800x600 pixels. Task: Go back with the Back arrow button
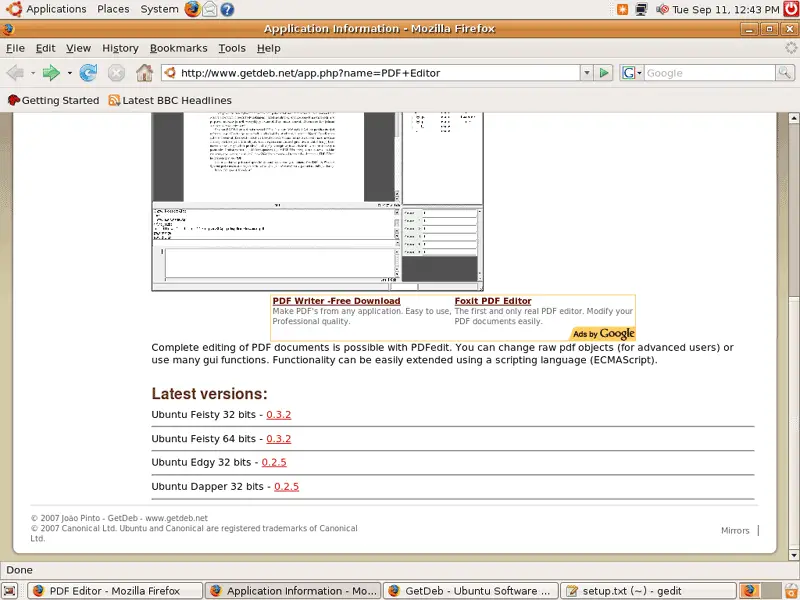click(x=15, y=73)
